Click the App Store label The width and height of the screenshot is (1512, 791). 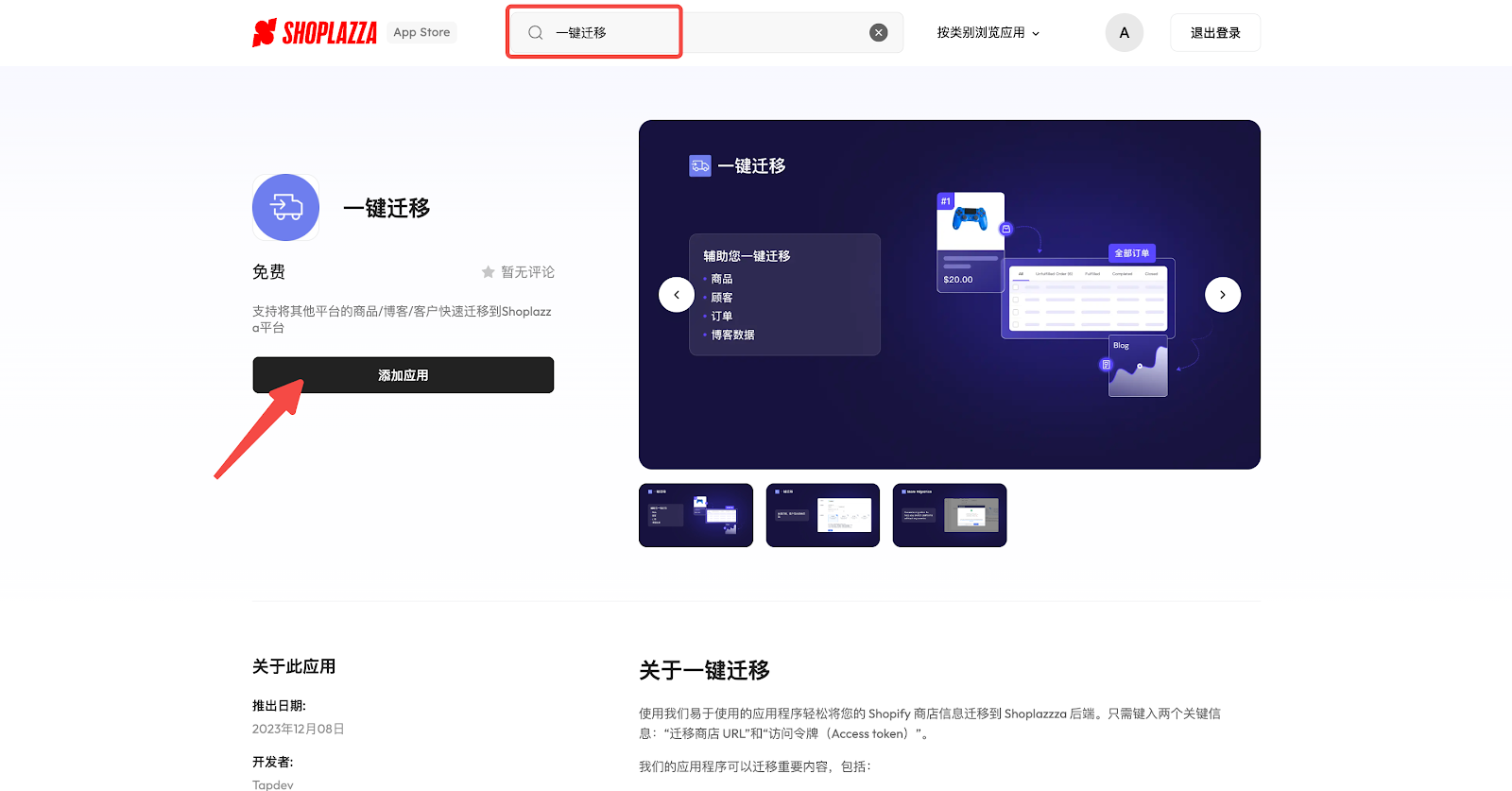click(x=421, y=32)
